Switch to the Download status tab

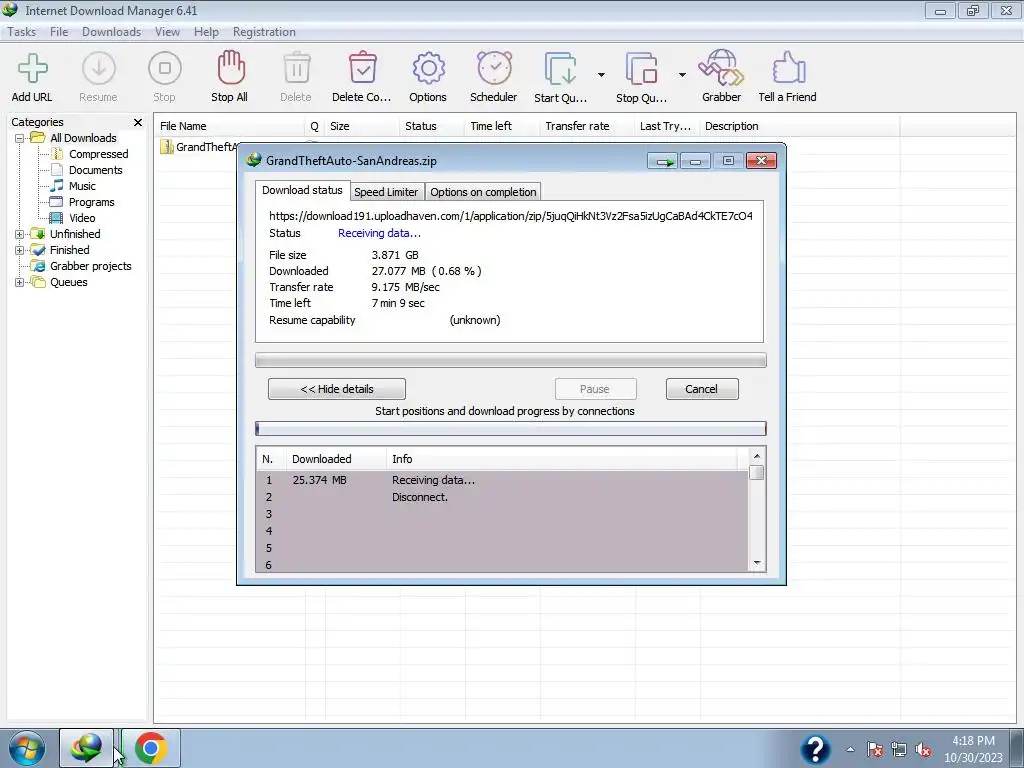[302, 190]
